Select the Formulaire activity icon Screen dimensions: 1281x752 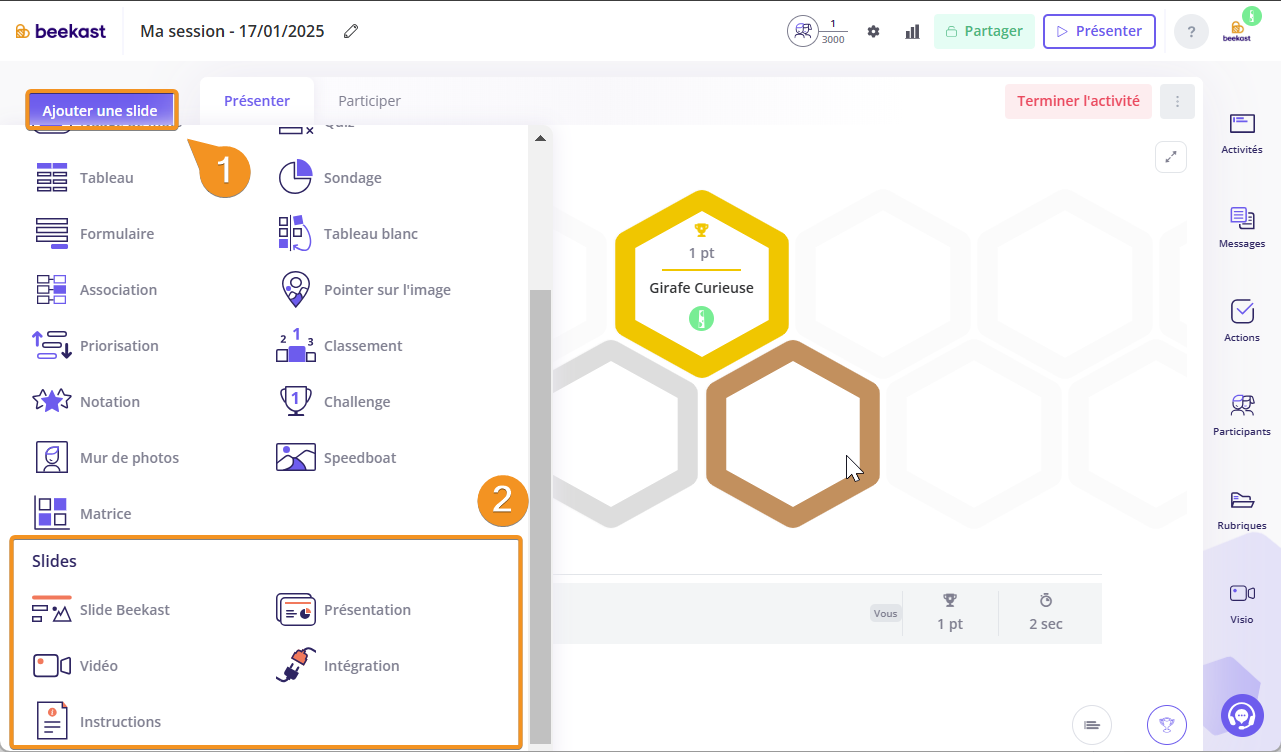tap(51, 233)
